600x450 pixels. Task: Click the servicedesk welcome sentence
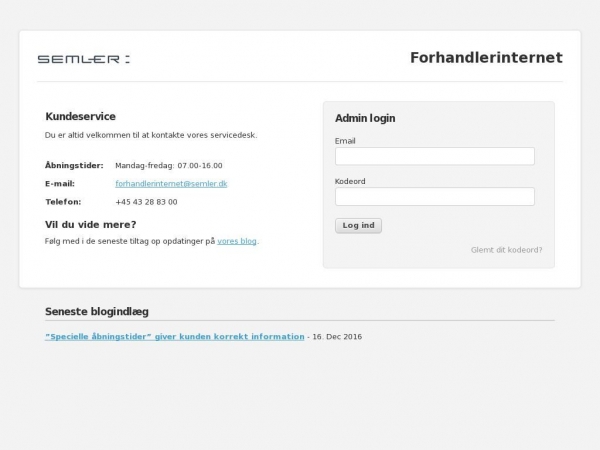click(x=151, y=135)
